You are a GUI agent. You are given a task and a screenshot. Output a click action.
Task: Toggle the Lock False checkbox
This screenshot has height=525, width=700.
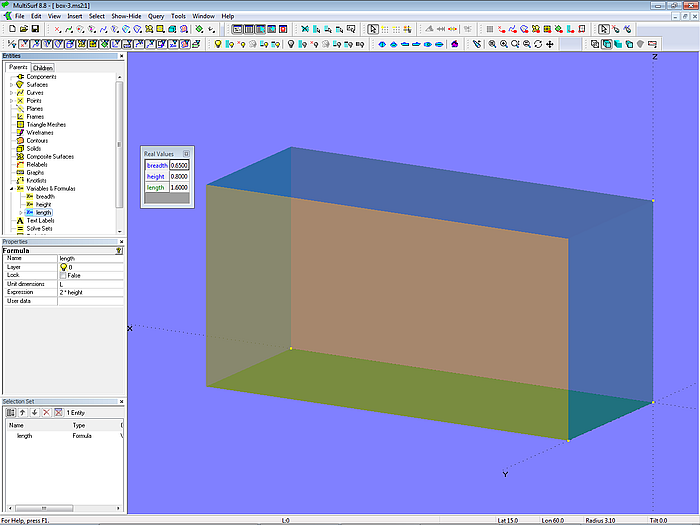(x=64, y=275)
